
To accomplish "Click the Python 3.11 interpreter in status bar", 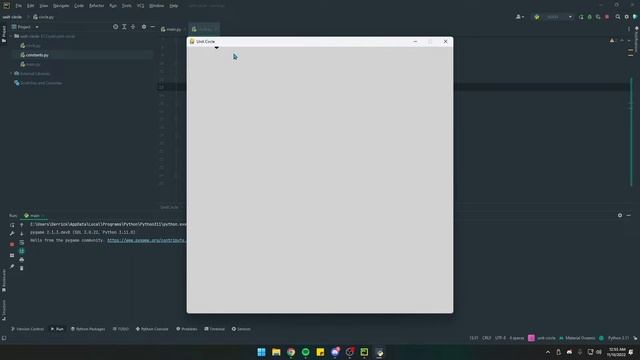I will point(618,338).
